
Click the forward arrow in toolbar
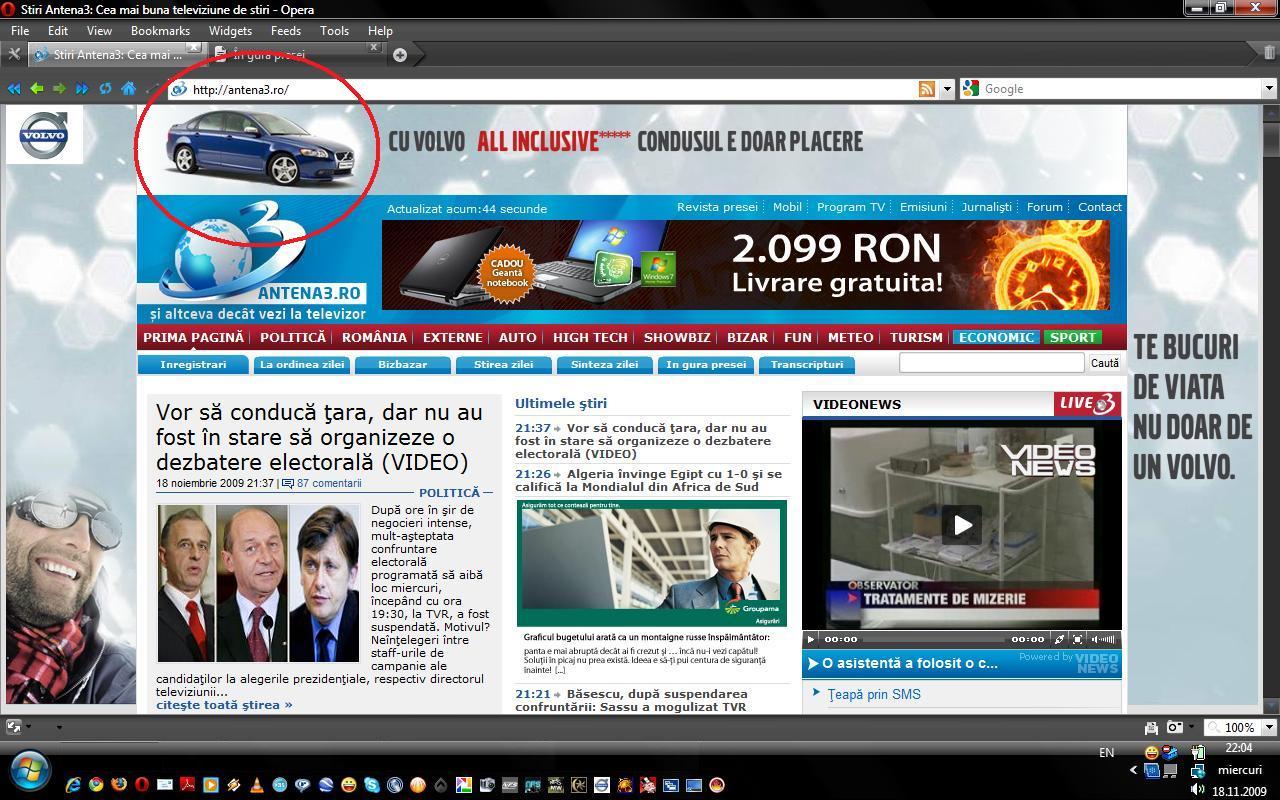click(x=59, y=89)
